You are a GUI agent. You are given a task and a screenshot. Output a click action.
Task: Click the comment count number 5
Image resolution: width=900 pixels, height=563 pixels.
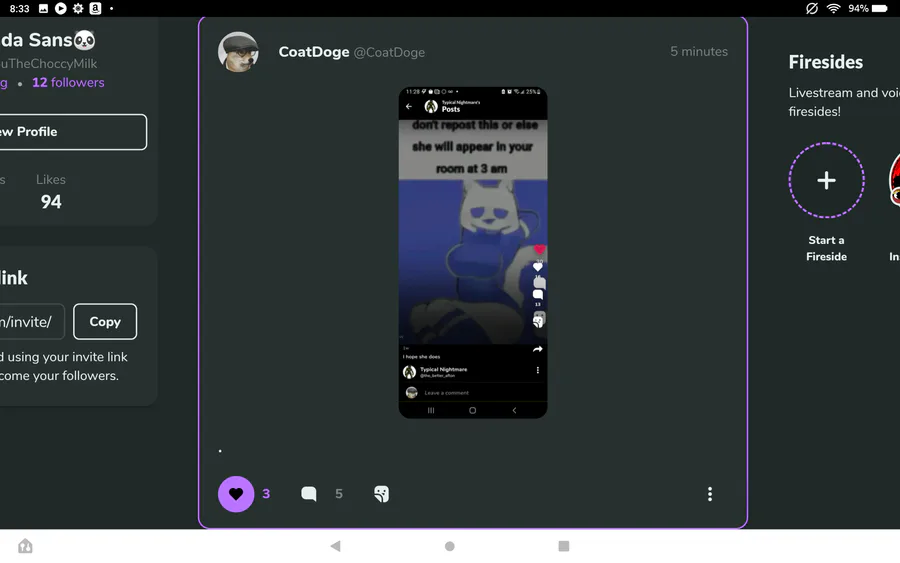339,494
